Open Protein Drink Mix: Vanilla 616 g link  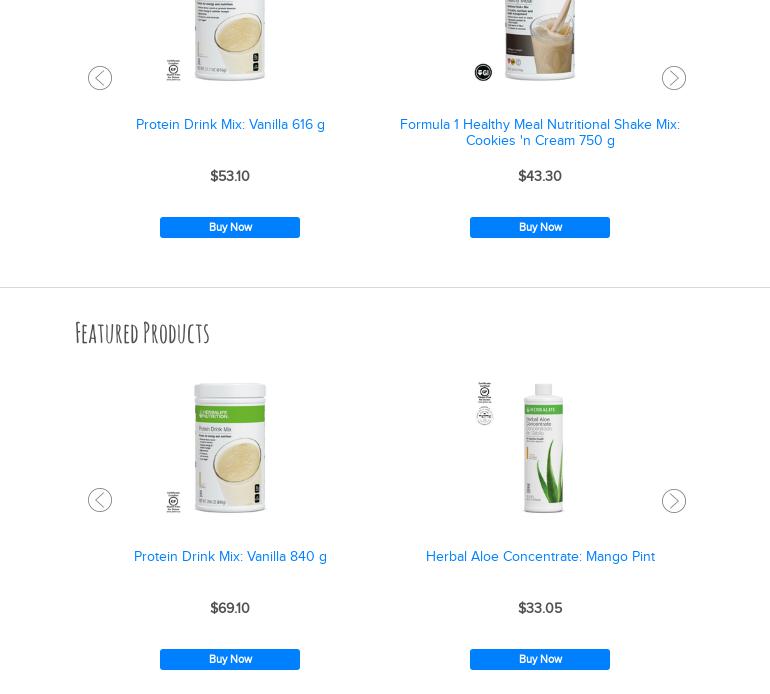tap(230, 124)
